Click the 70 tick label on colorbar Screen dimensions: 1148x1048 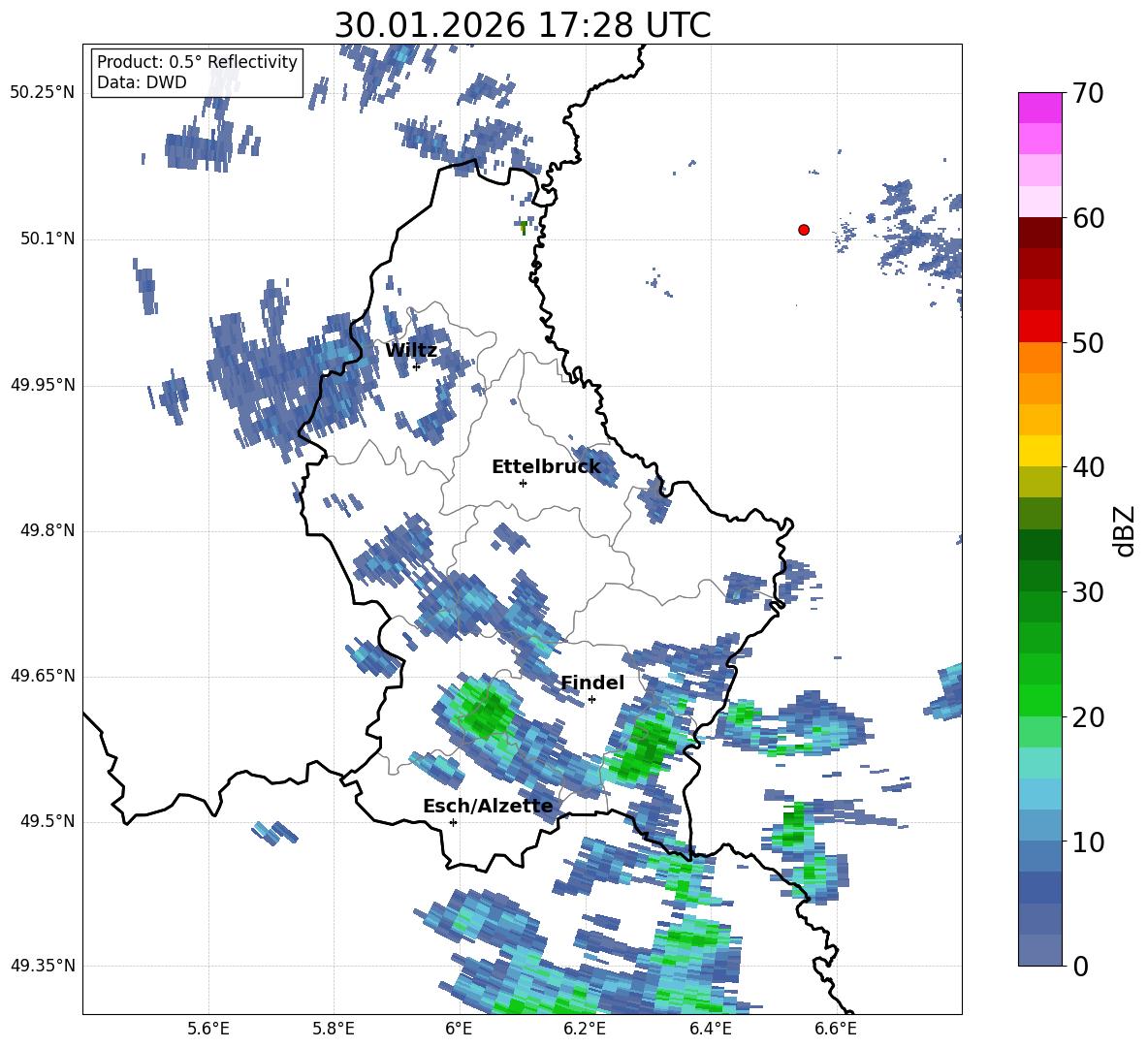[x=1088, y=93]
